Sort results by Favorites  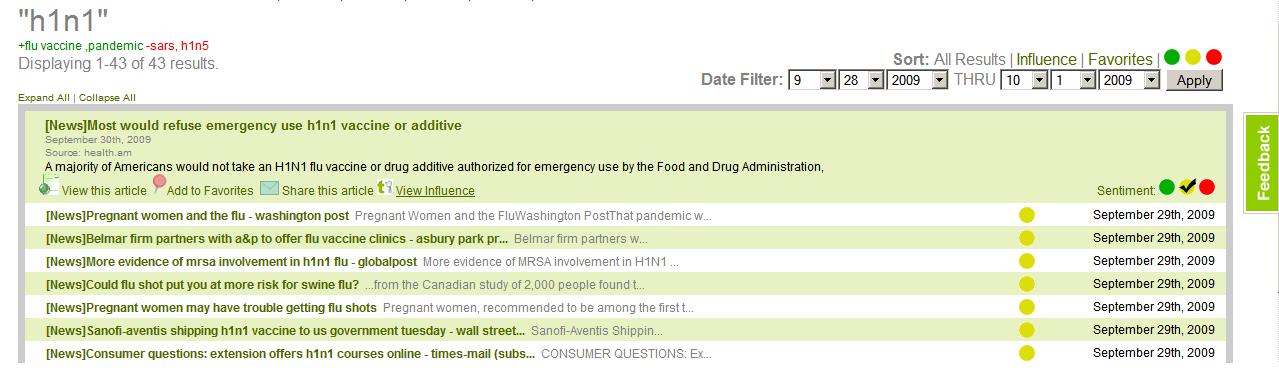pos(1120,59)
